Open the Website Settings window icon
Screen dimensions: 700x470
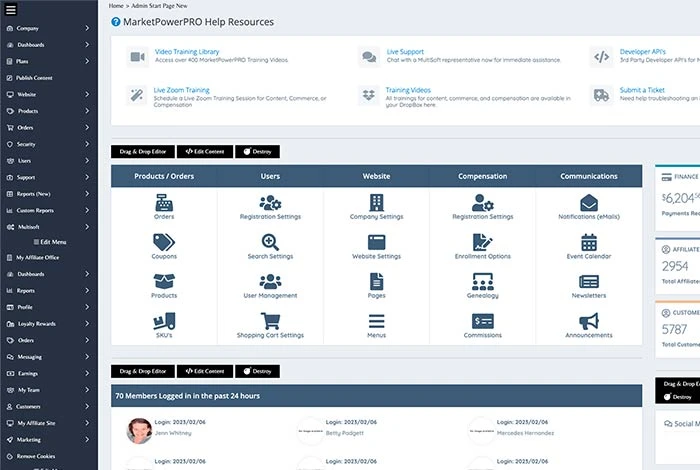pyautogui.click(x=376, y=242)
